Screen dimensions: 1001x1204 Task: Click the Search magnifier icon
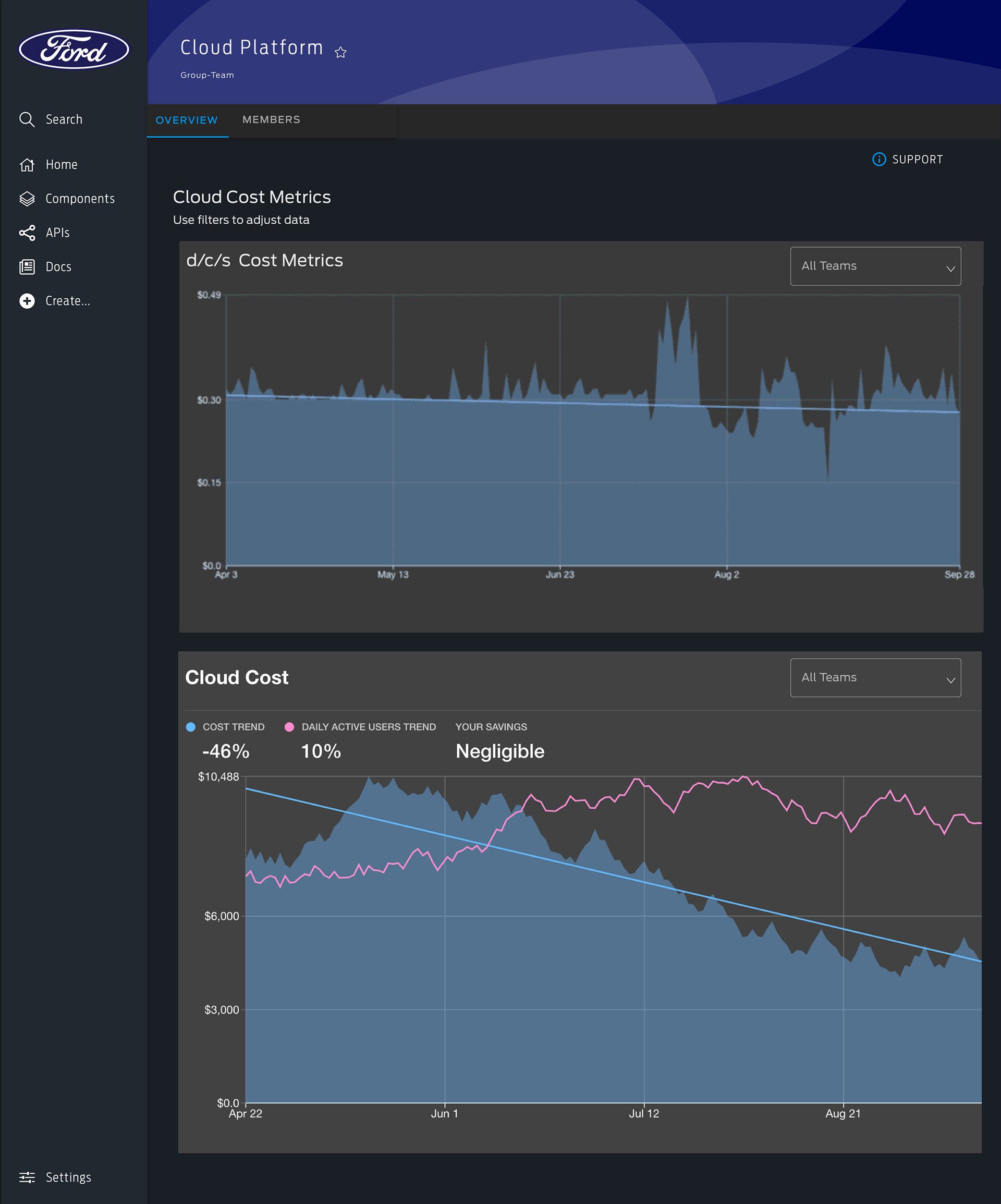[x=27, y=119]
